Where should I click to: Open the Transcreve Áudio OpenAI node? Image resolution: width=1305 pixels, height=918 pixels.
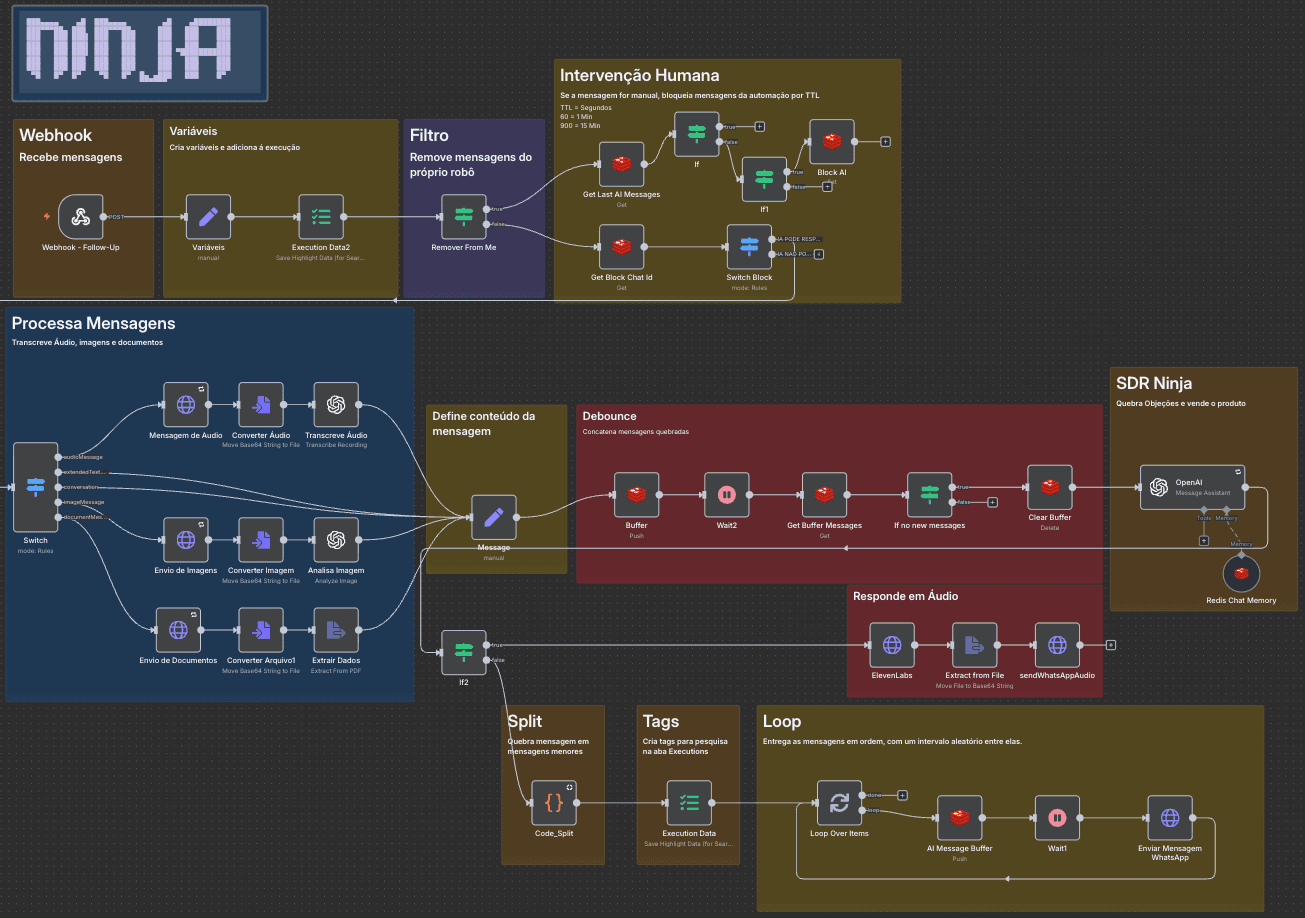(x=336, y=405)
